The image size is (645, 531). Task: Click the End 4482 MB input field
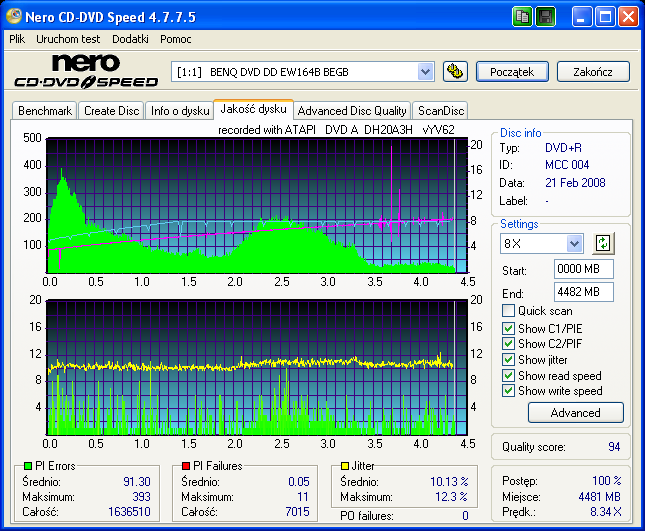pos(583,292)
